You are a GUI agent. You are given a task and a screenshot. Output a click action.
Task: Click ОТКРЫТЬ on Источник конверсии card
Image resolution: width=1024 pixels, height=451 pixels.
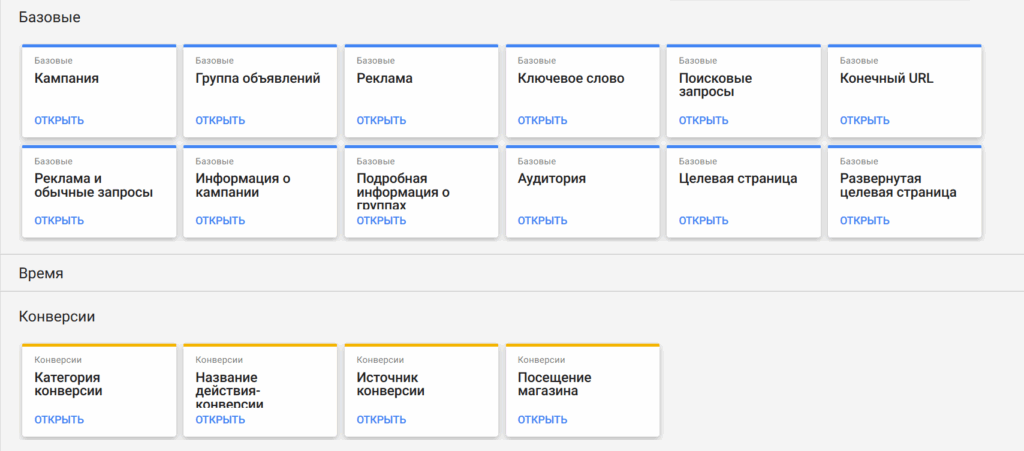[381, 420]
